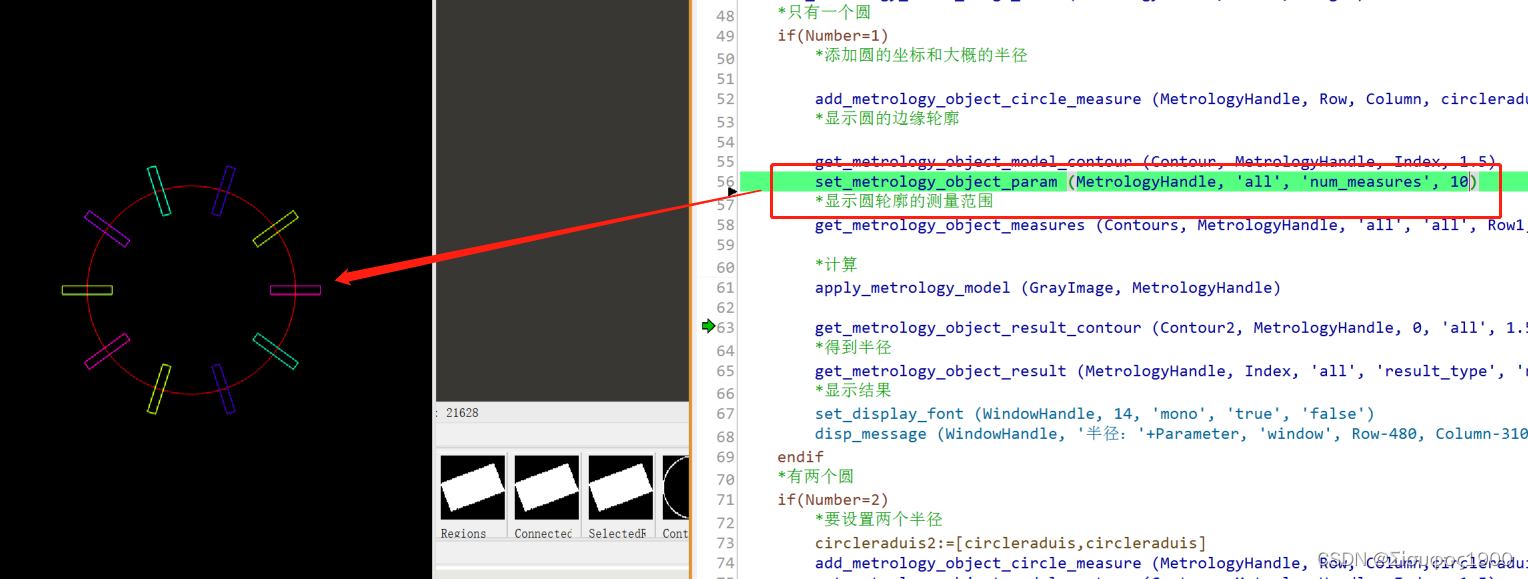The image size is (1528, 579).
Task: Select the Regions variable thumbnail
Action: point(471,487)
